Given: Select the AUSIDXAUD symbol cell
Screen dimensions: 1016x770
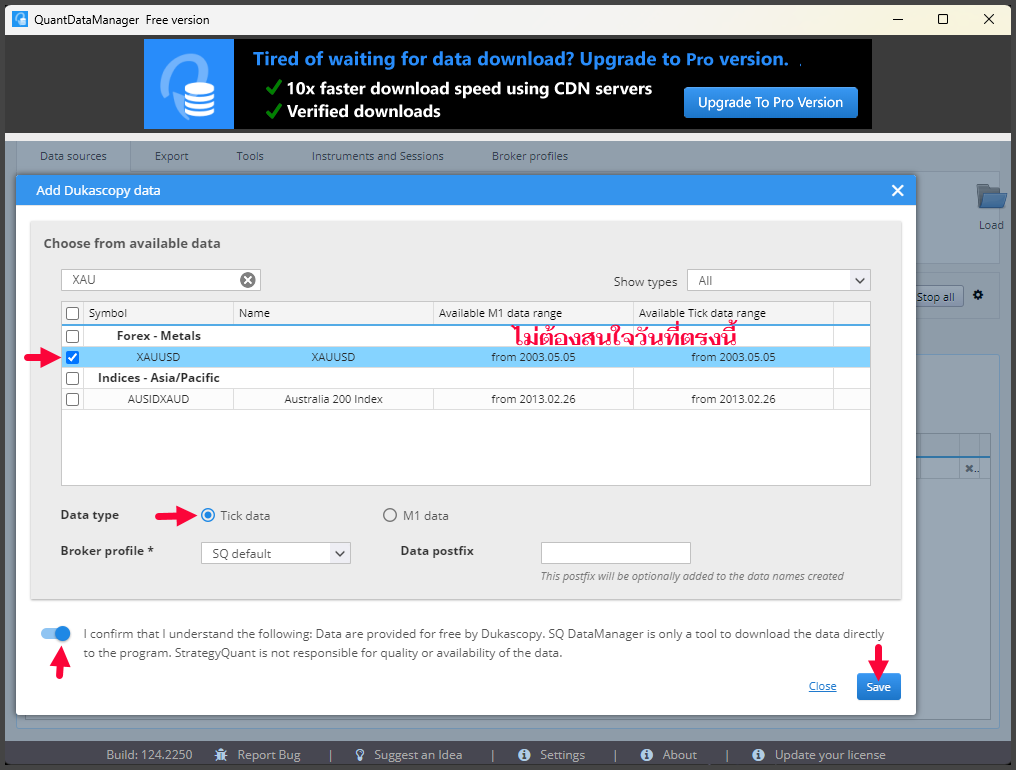Looking at the screenshot, I should click(159, 399).
